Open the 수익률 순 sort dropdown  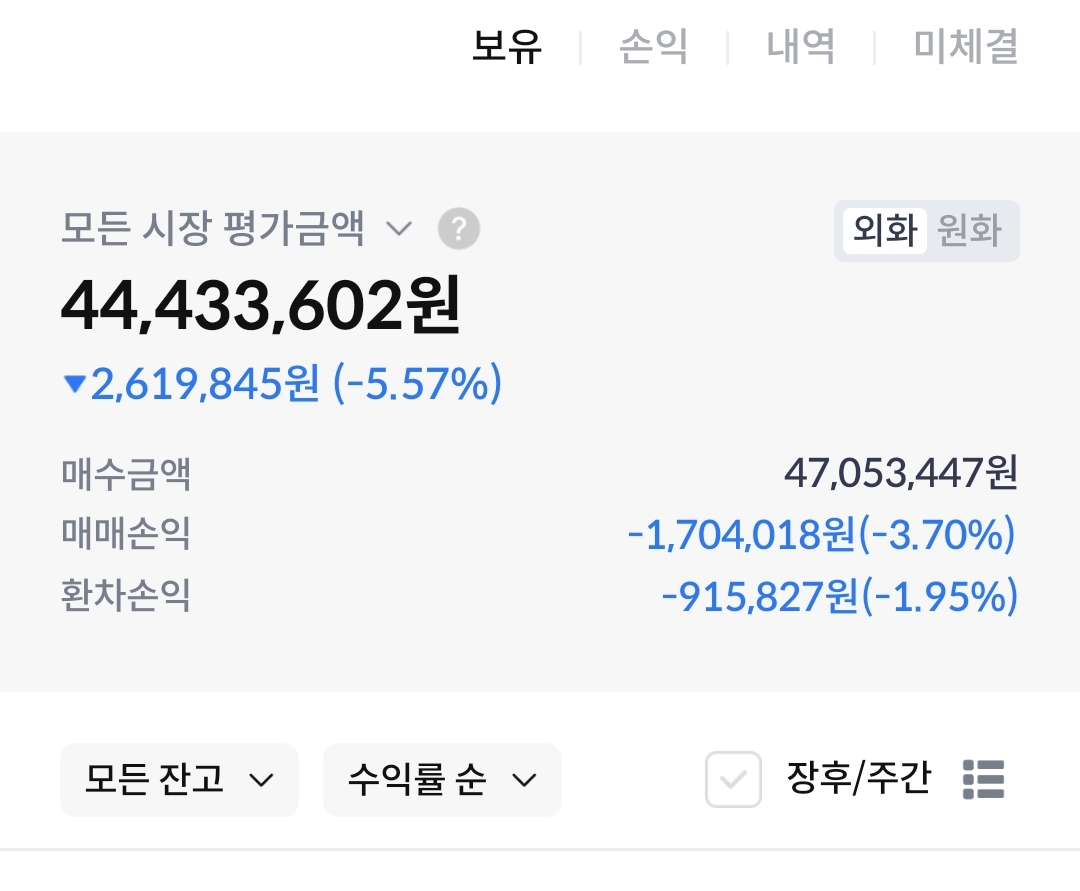tap(441, 779)
